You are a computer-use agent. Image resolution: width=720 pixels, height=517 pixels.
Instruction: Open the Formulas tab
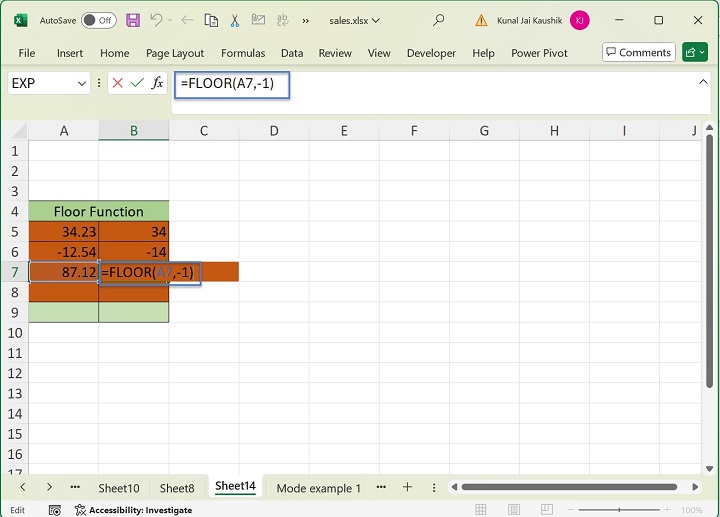[243, 53]
